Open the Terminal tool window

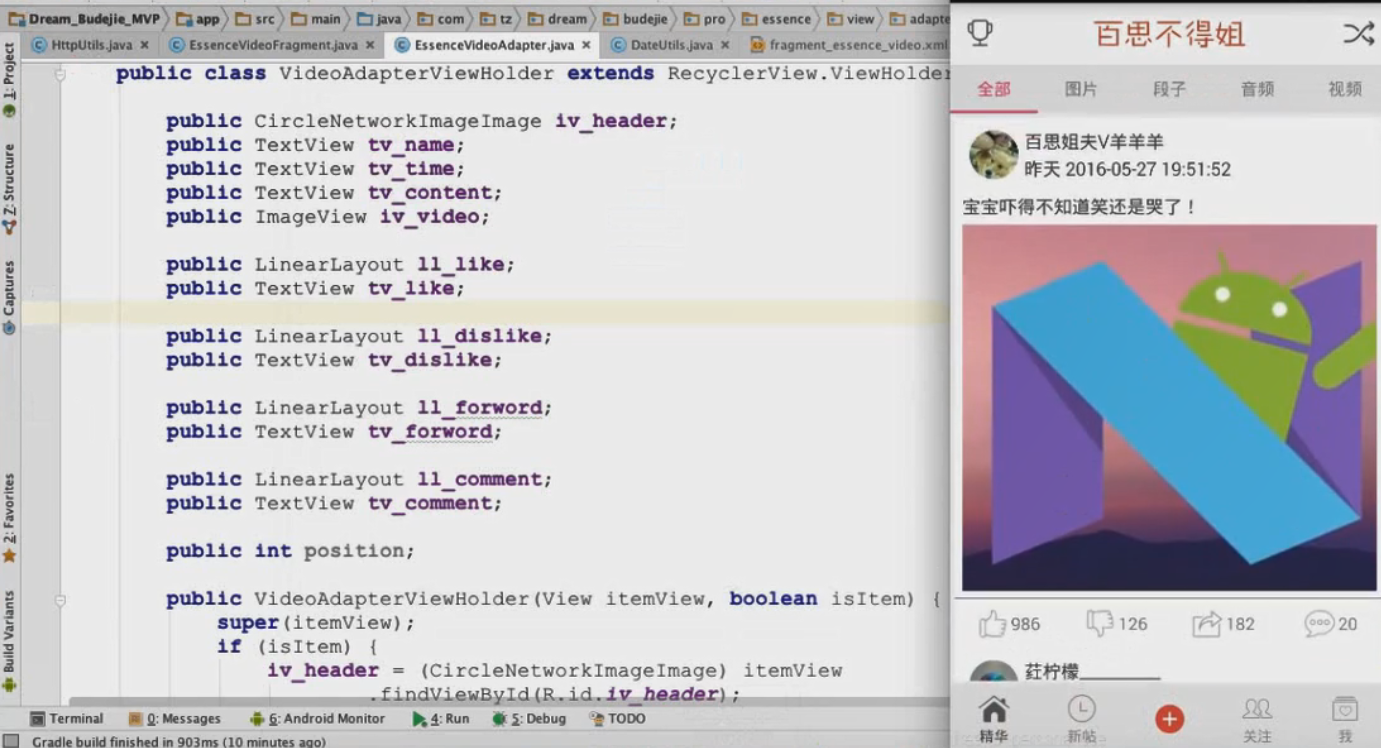pyautogui.click(x=67, y=718)
